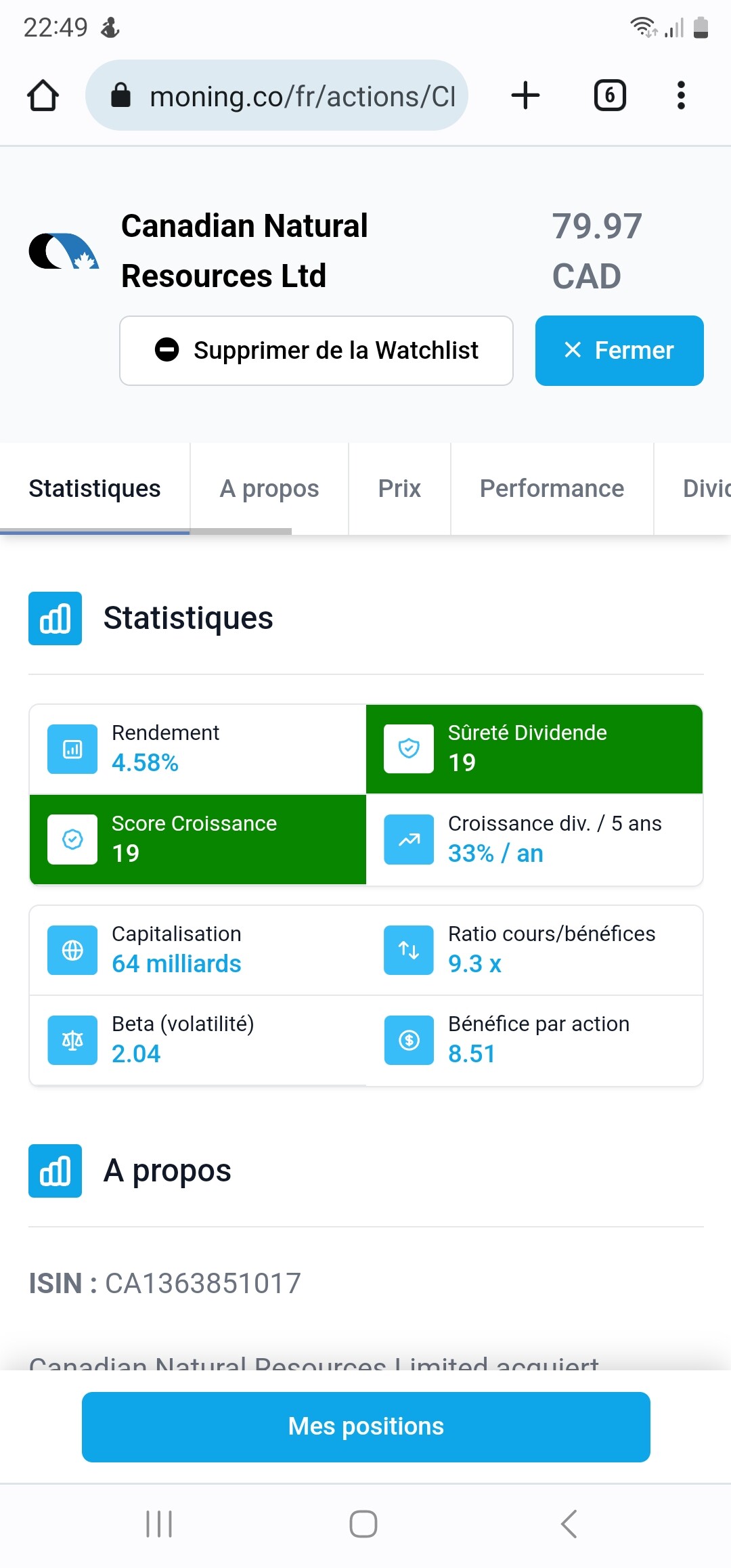Tap the Beta value 2.04
This screenshot has width=731, height=1568.
pyautogui.click(x=136, y=1054)
